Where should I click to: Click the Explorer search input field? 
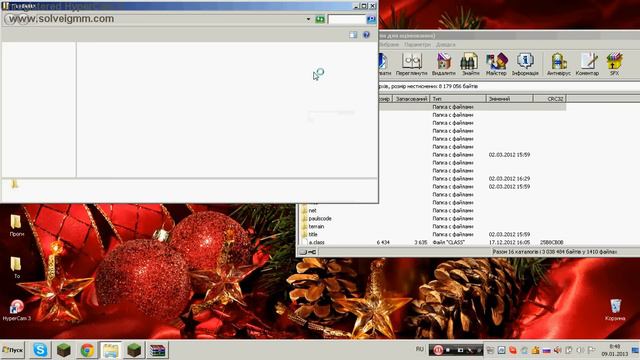[x=347, y=19]
